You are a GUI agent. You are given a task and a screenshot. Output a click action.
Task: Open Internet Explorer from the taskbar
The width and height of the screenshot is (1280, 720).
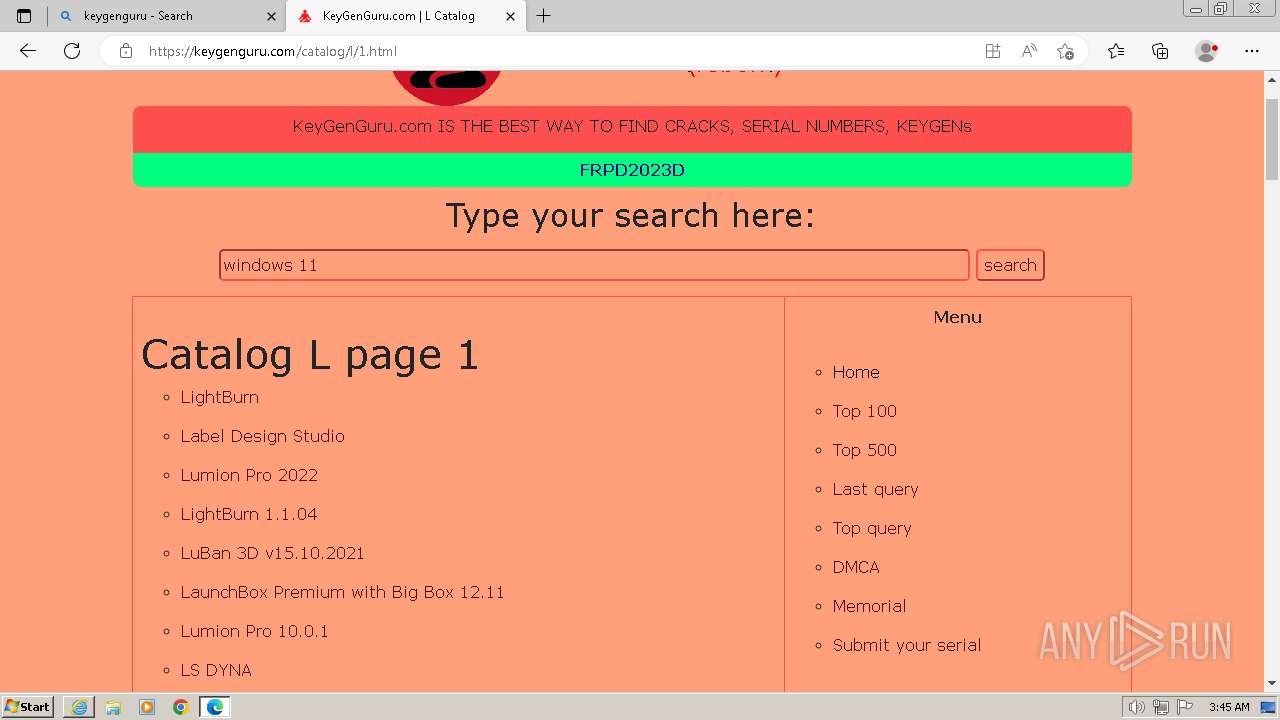[79, 707]
